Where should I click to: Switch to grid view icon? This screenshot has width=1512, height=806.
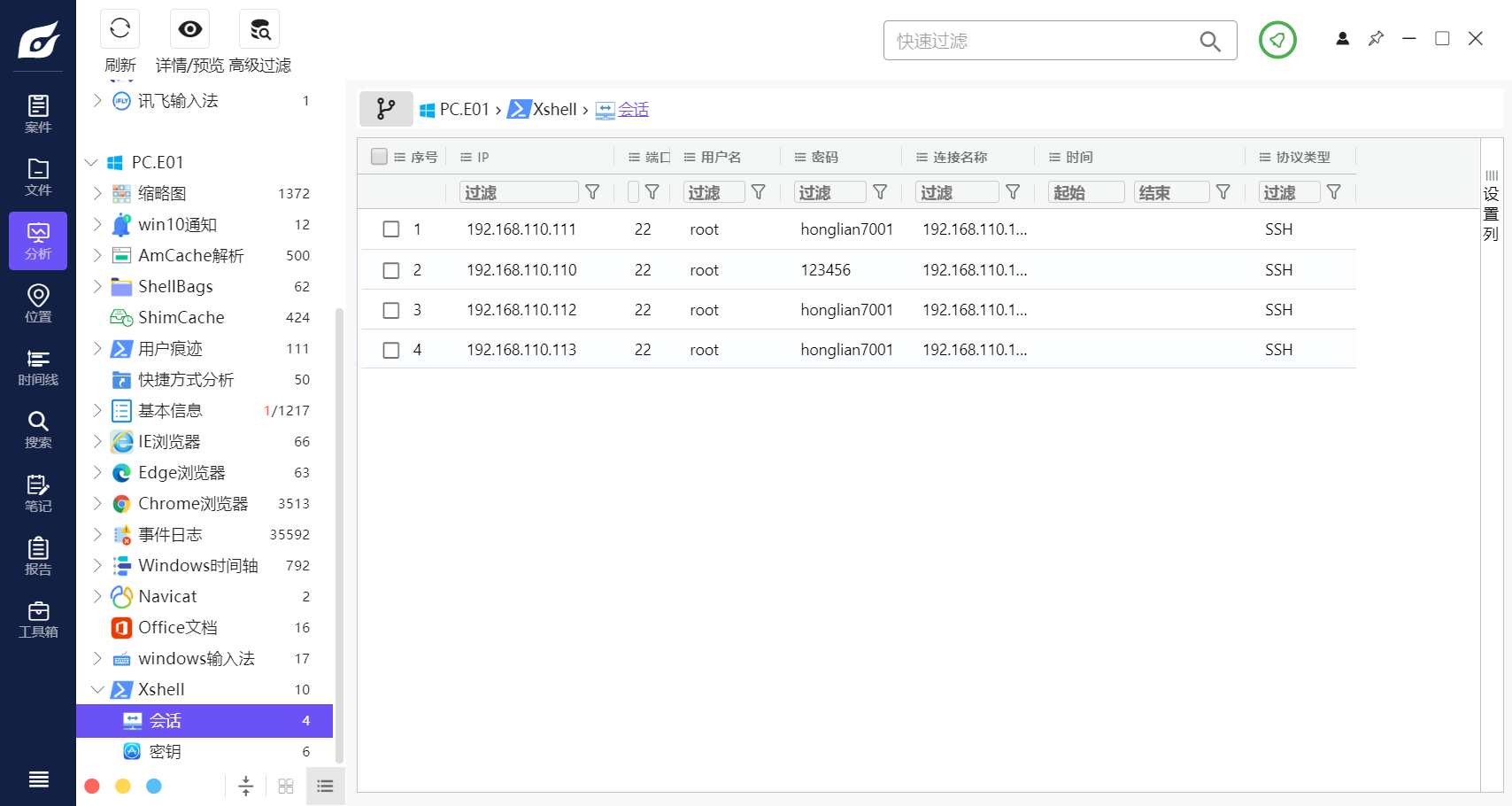[x=286, y=786]
